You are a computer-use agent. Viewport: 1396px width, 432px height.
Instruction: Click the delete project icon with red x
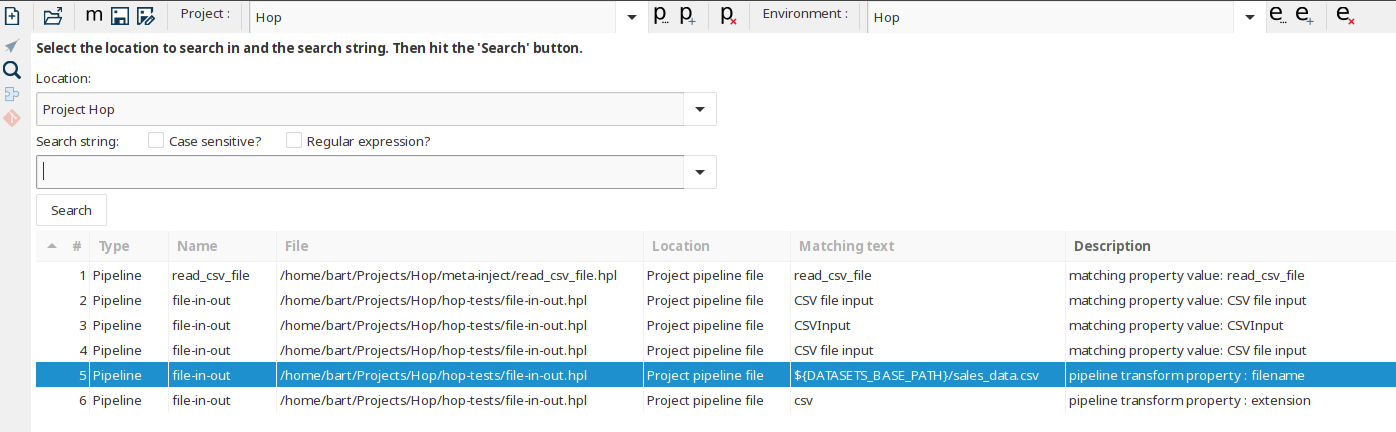(729, 16)
